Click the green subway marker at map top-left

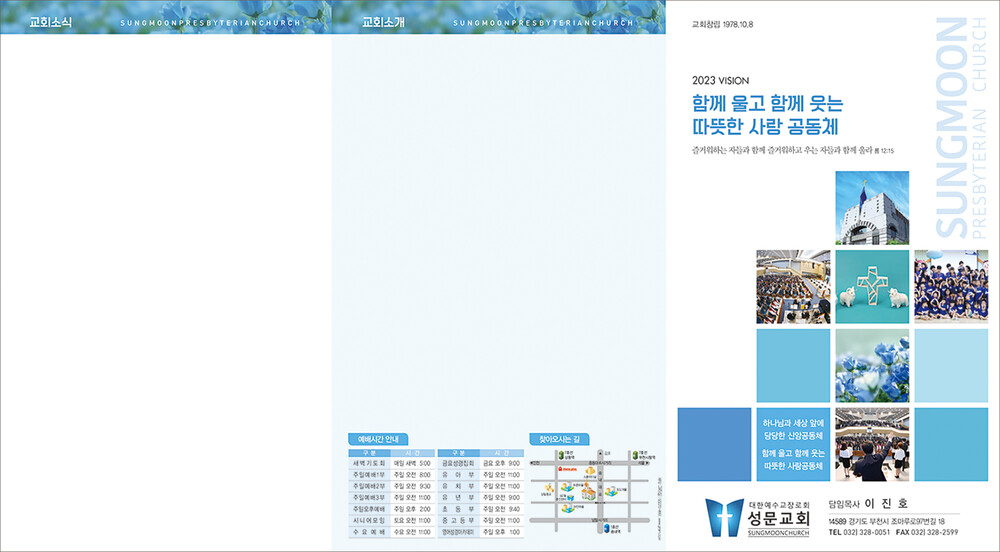561,454
